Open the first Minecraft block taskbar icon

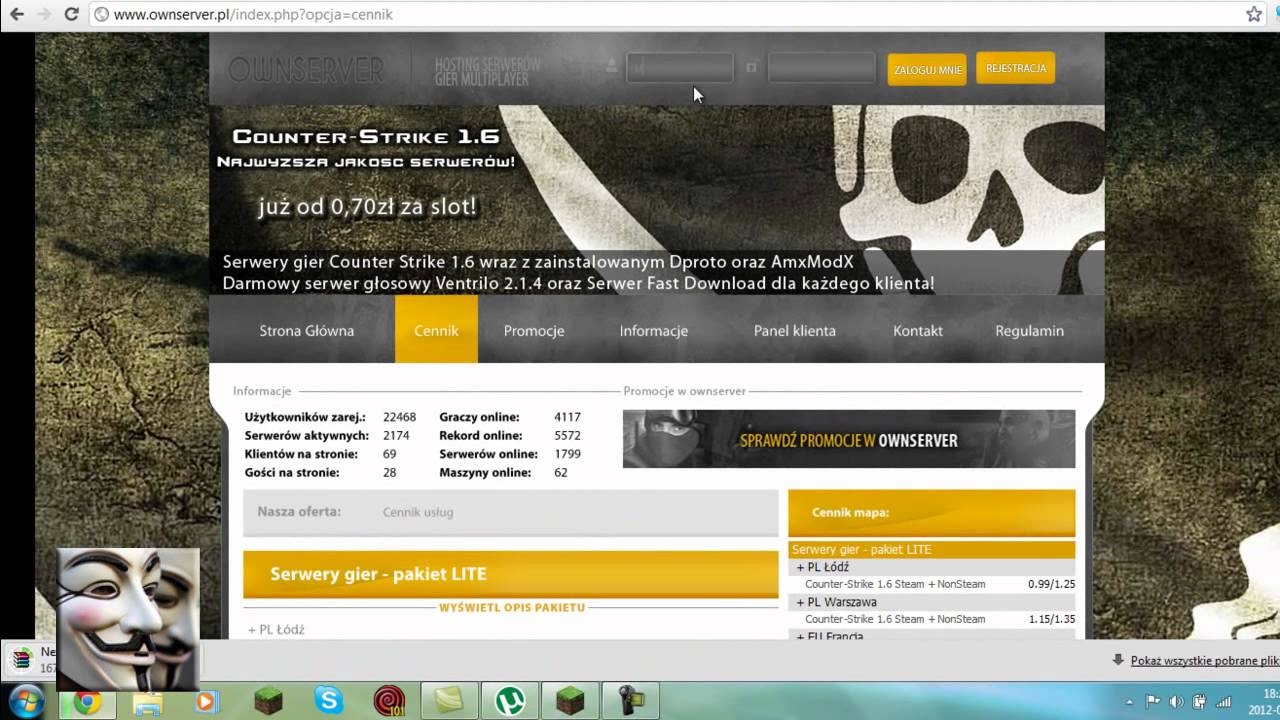[268, 702]
